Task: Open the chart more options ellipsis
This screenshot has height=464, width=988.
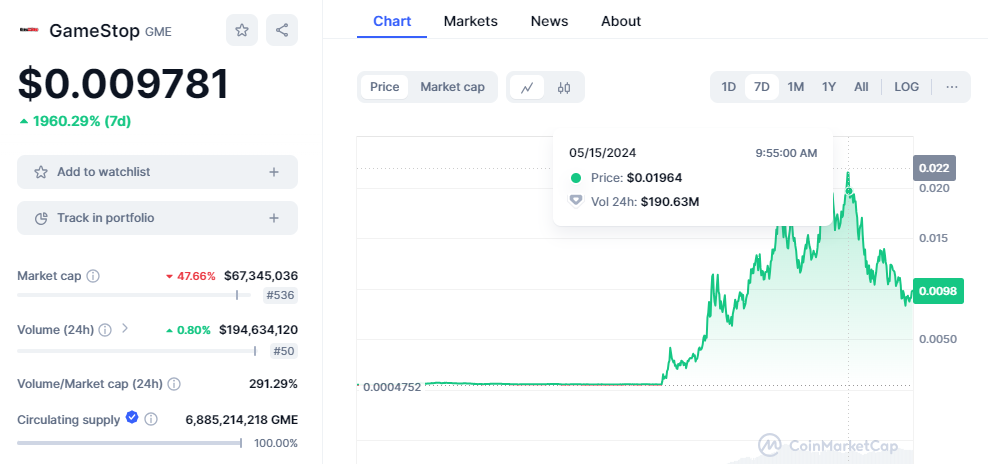Action: tap(952, 87)
